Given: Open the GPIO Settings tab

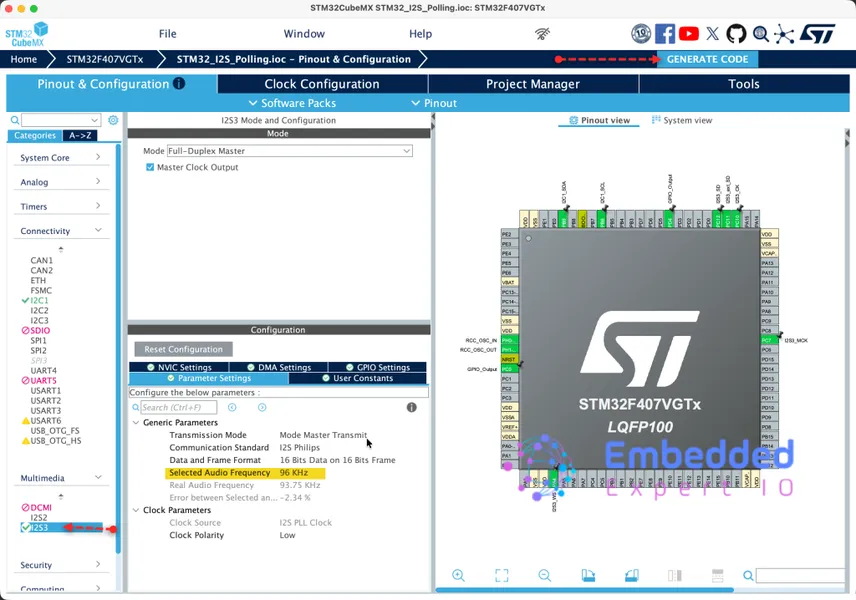Looking at the screenshot, I should (377, 367).
